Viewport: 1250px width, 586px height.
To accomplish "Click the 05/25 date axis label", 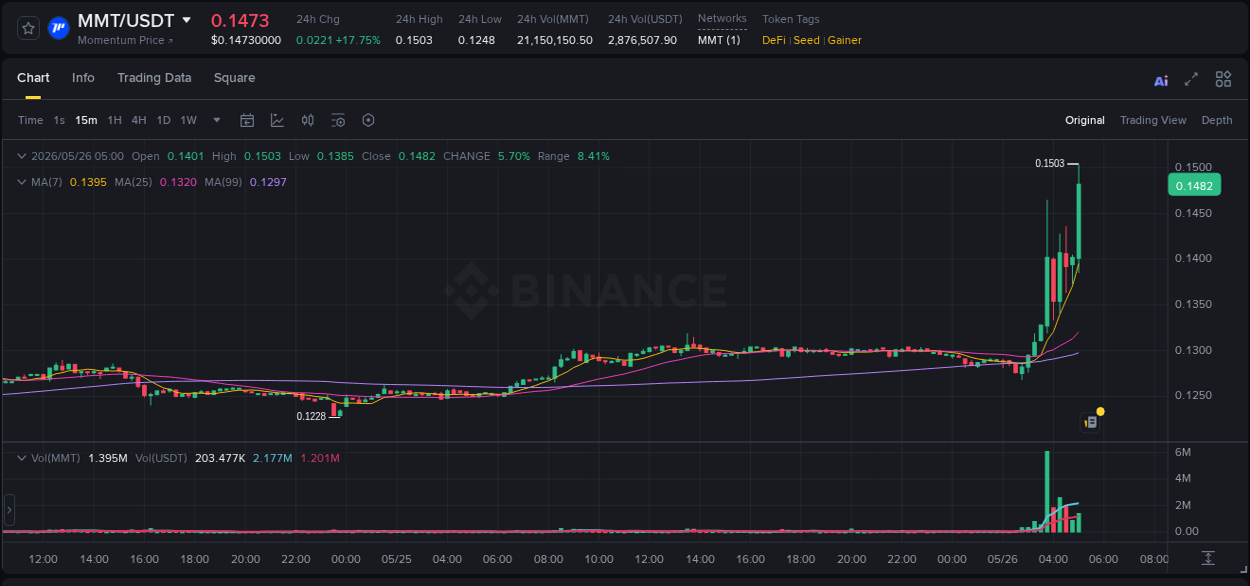I will point(396,559).
